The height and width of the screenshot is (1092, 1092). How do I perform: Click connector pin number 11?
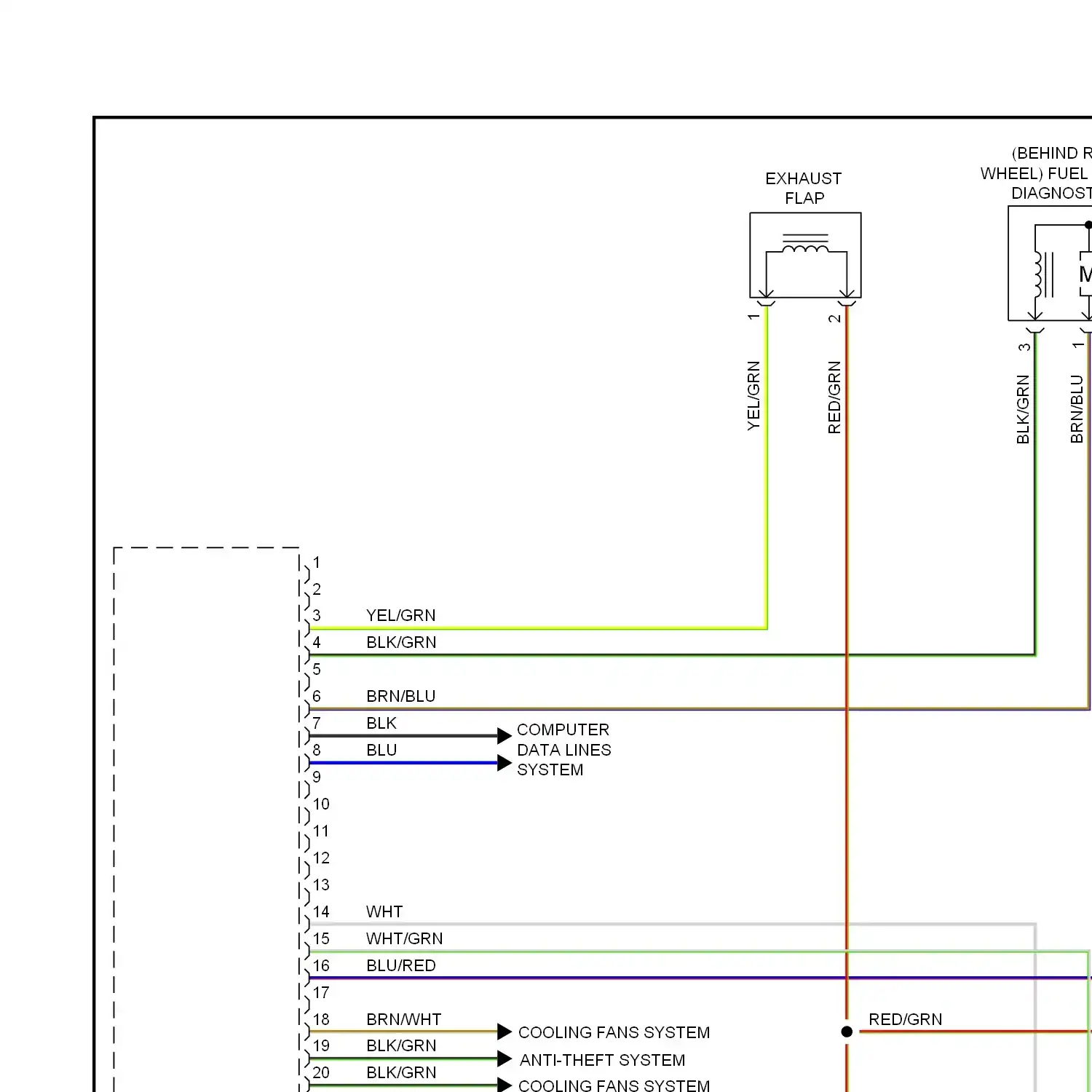point(321,831)
